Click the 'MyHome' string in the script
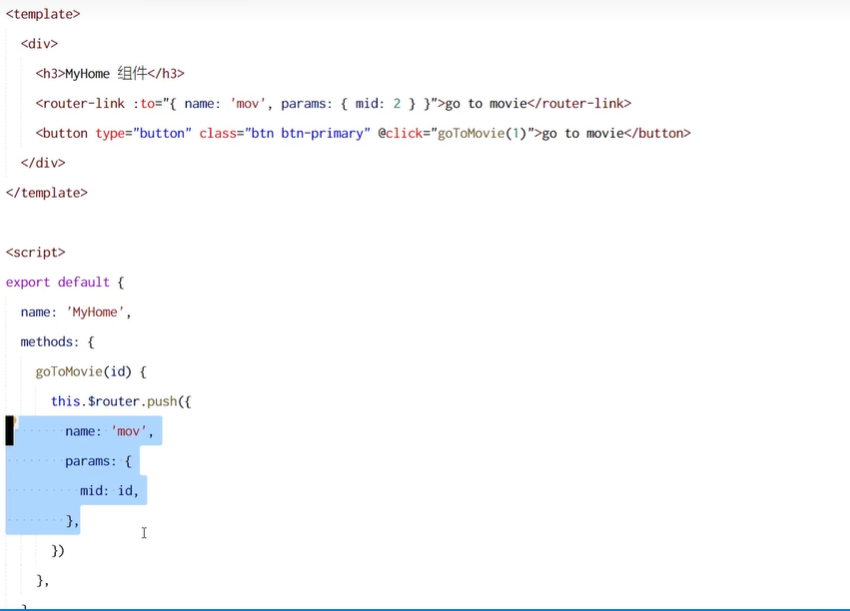This screenshot has height=611, width=850. 95,312
